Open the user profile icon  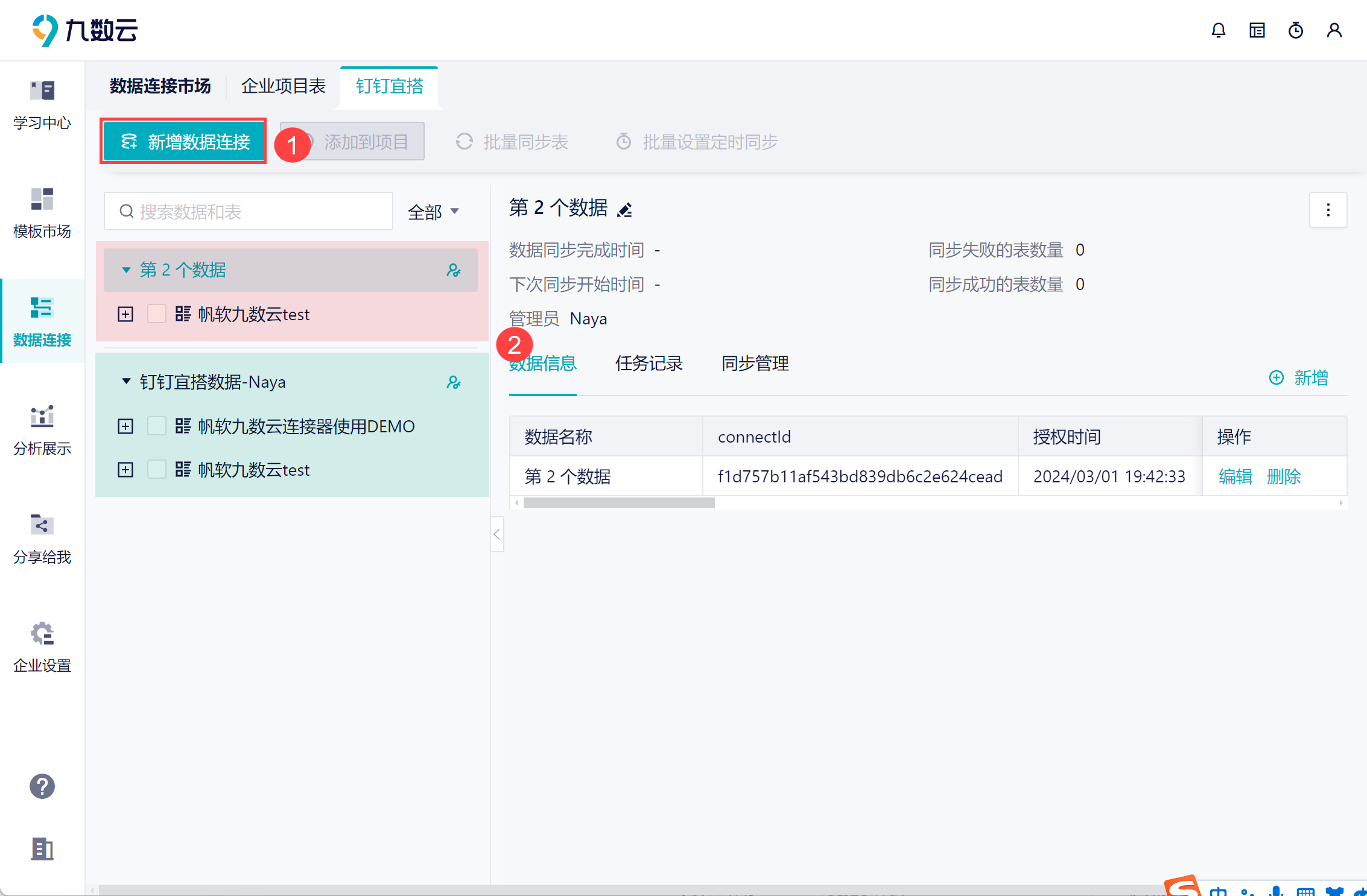tap(1334, 30)
